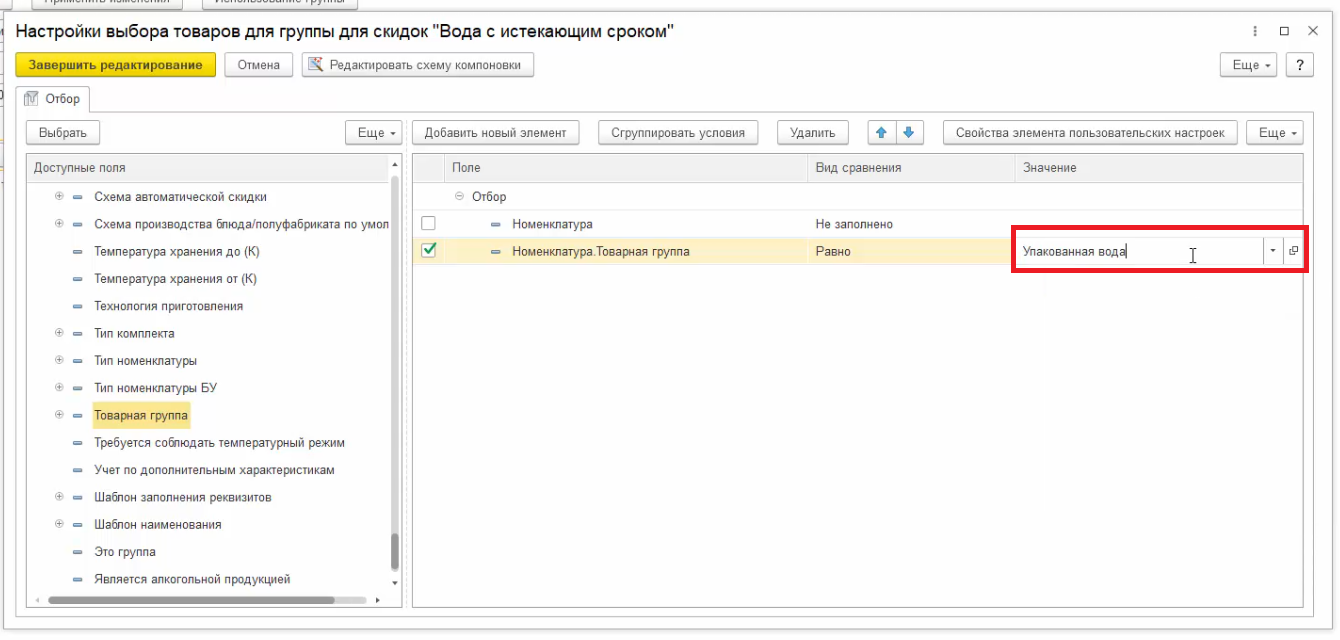The image size is (1340, 640).
Task: Click the horizontal scrollbar under available fields
Action: (x=190, y=601)
